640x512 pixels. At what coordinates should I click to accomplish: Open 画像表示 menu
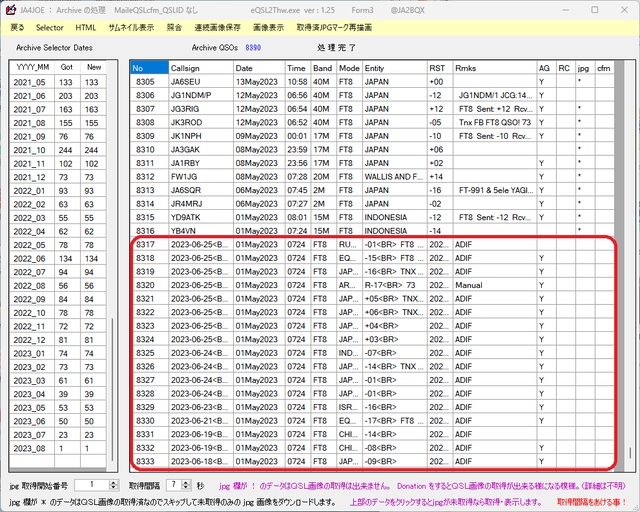[269, 28]
